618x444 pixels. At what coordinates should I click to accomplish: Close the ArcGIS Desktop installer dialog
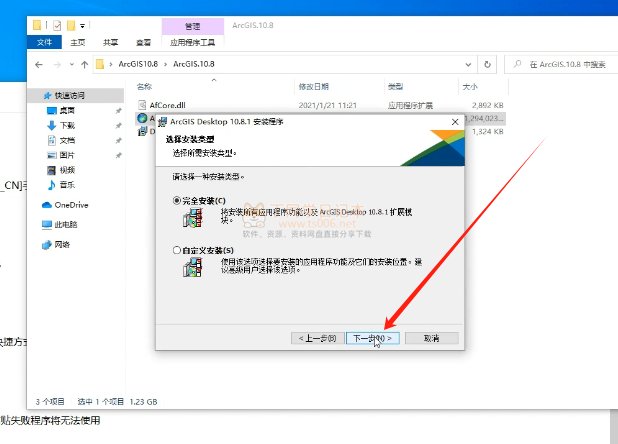pos(455,122)
